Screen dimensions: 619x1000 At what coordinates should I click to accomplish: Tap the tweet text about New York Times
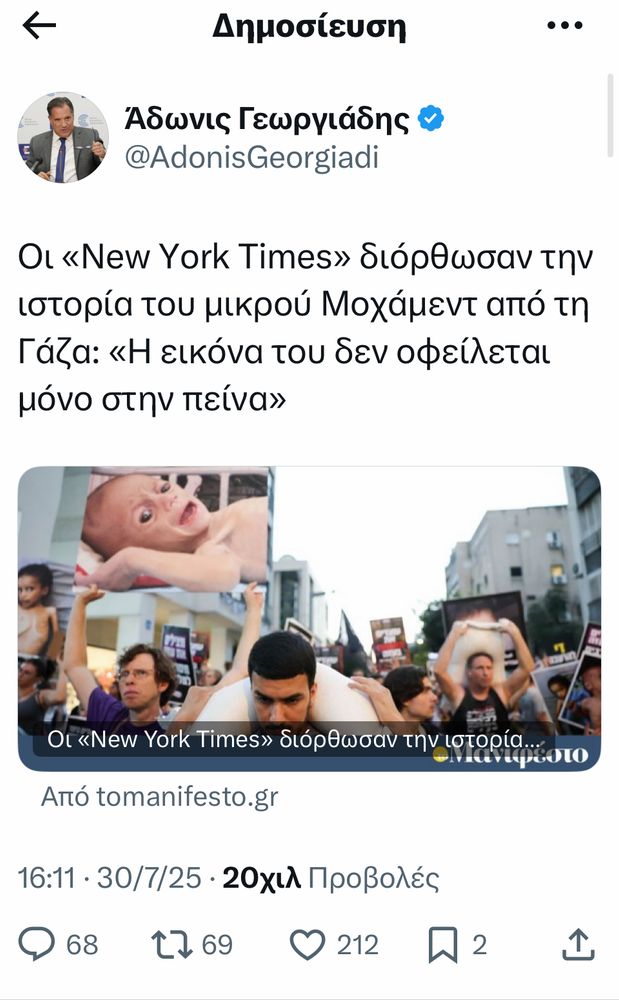click(x=305, y=328)
